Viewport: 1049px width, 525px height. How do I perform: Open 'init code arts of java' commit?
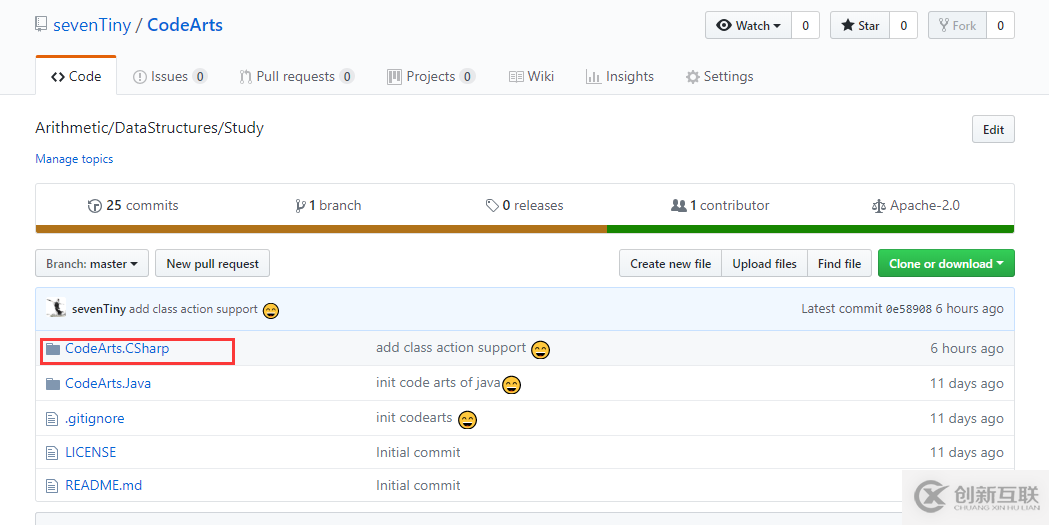pyautogui.click(x=438, y=383)
